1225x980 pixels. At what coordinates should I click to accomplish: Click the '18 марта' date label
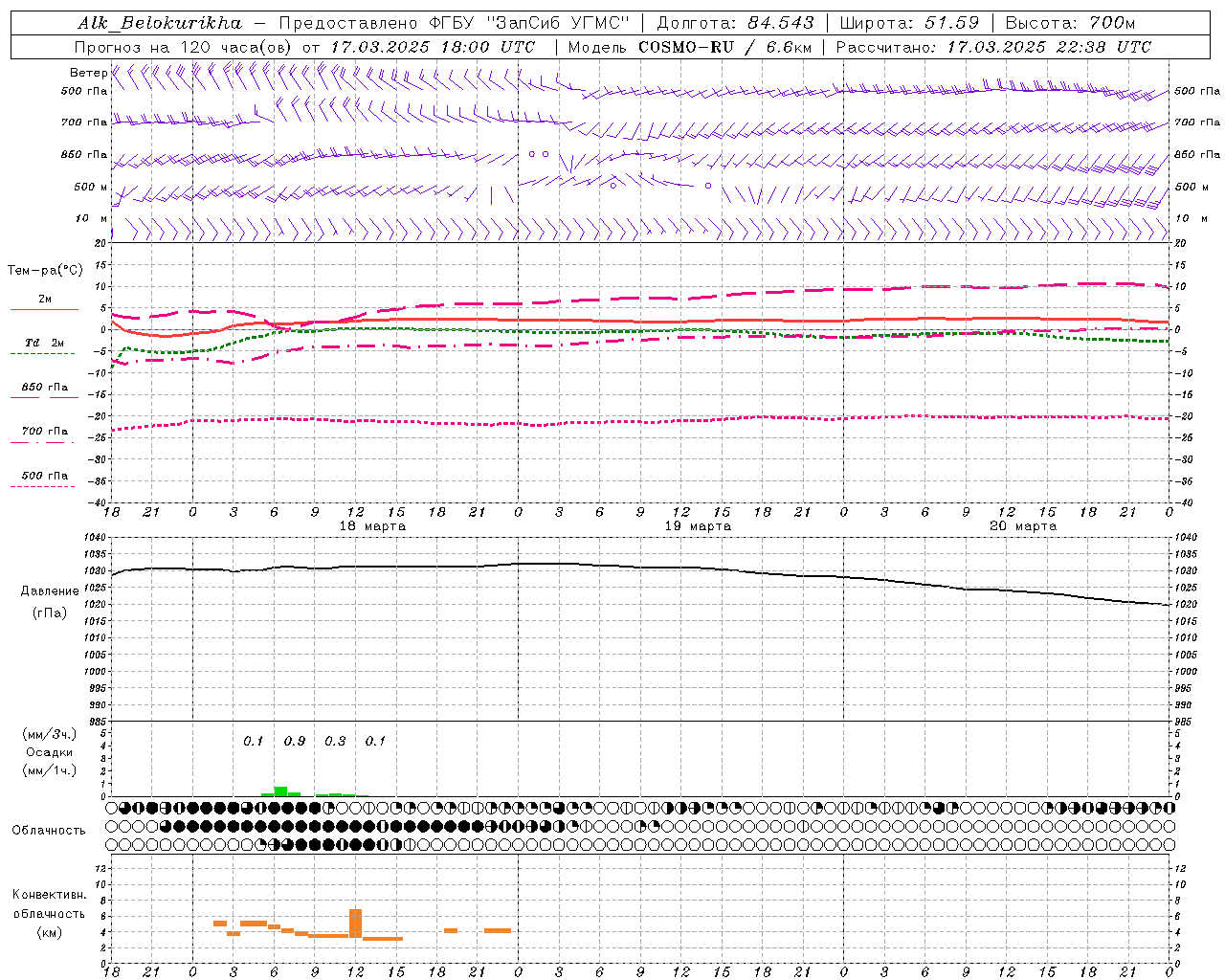click(x=372, y=526)
